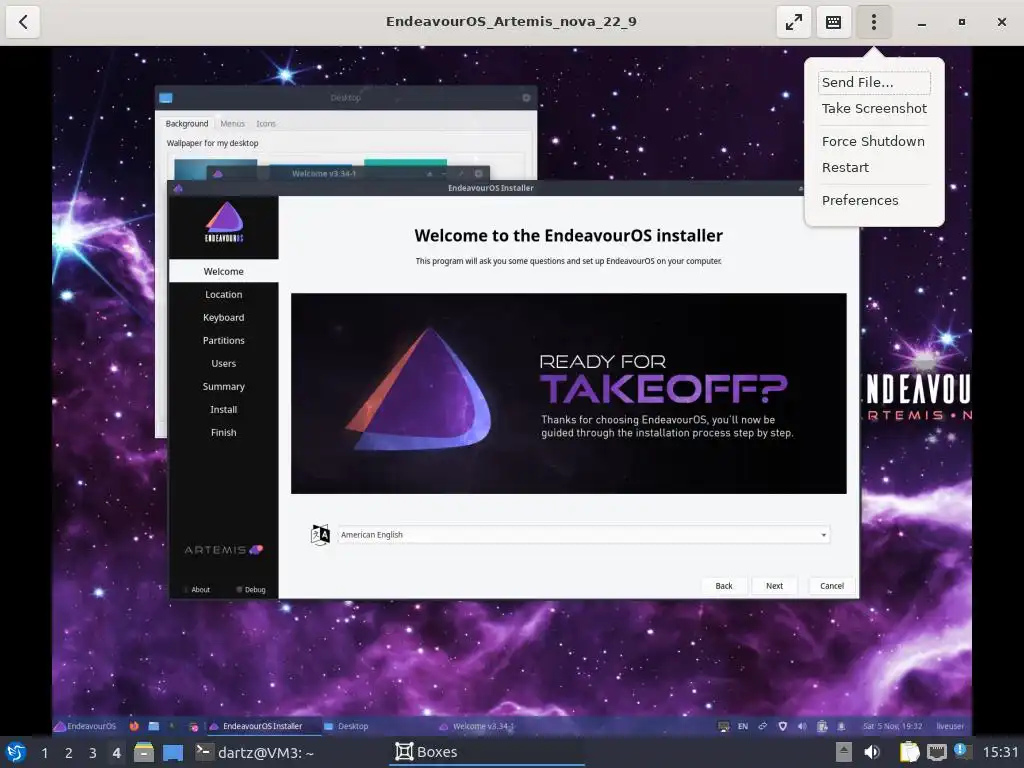The image size is (1024, 768).
Task: Toggle Debug in installer sidebar
Action: point(251,590)
